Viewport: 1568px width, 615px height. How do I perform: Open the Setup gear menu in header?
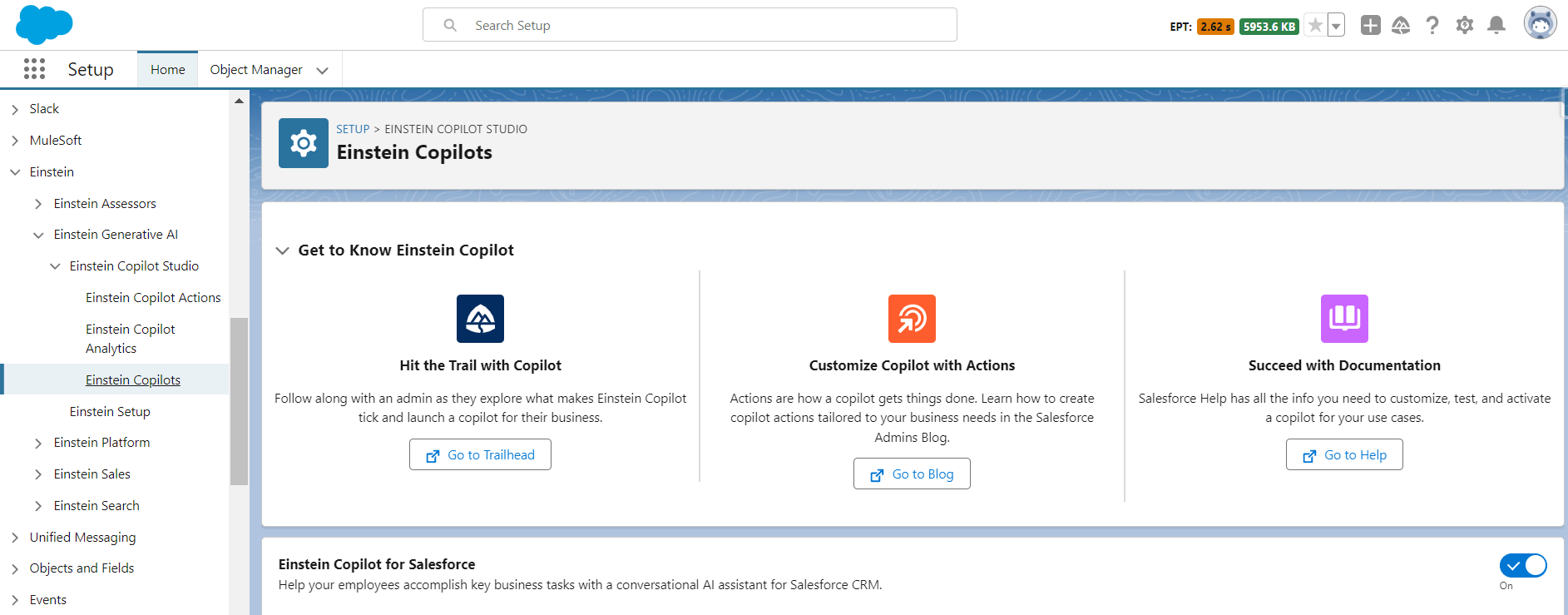click(1465, 26)
